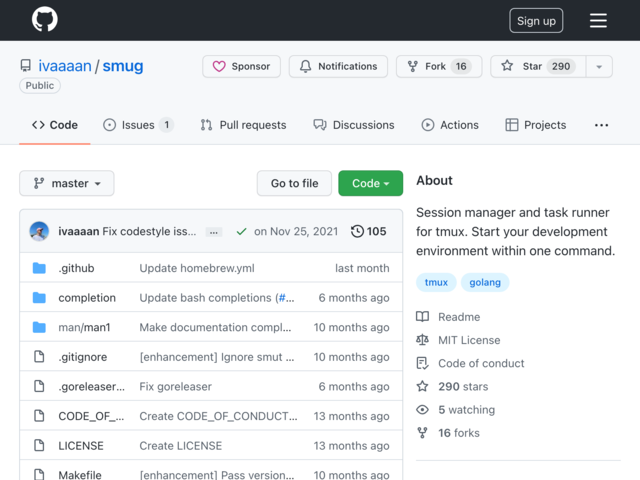Open the 290 stars link
640x480 pixels.
463,387
